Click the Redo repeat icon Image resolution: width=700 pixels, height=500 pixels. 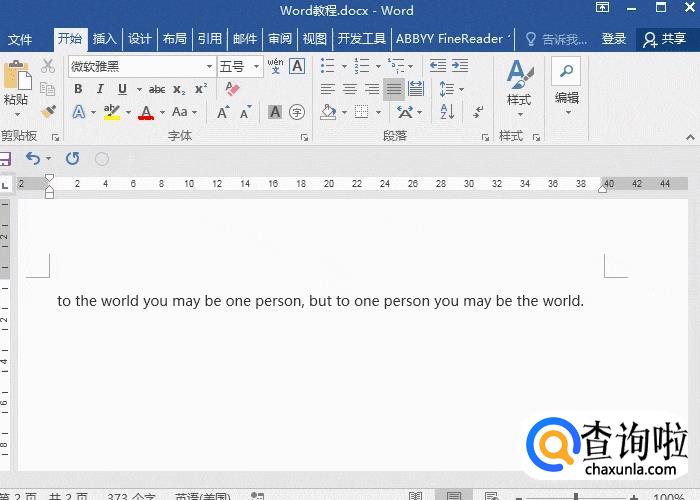coord(72,158)
